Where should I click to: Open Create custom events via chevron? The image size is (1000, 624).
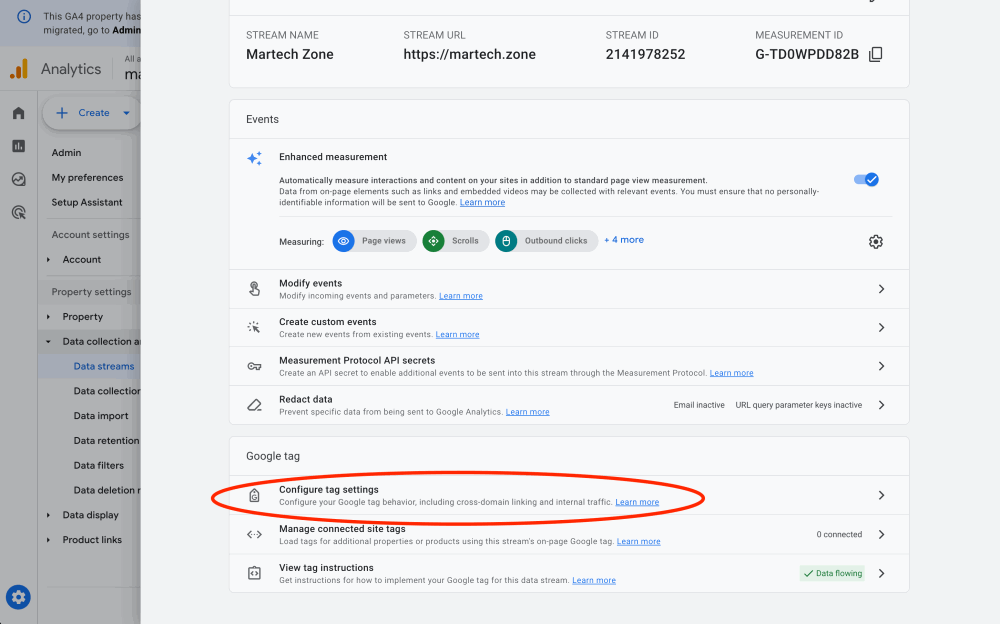[881, 327]
